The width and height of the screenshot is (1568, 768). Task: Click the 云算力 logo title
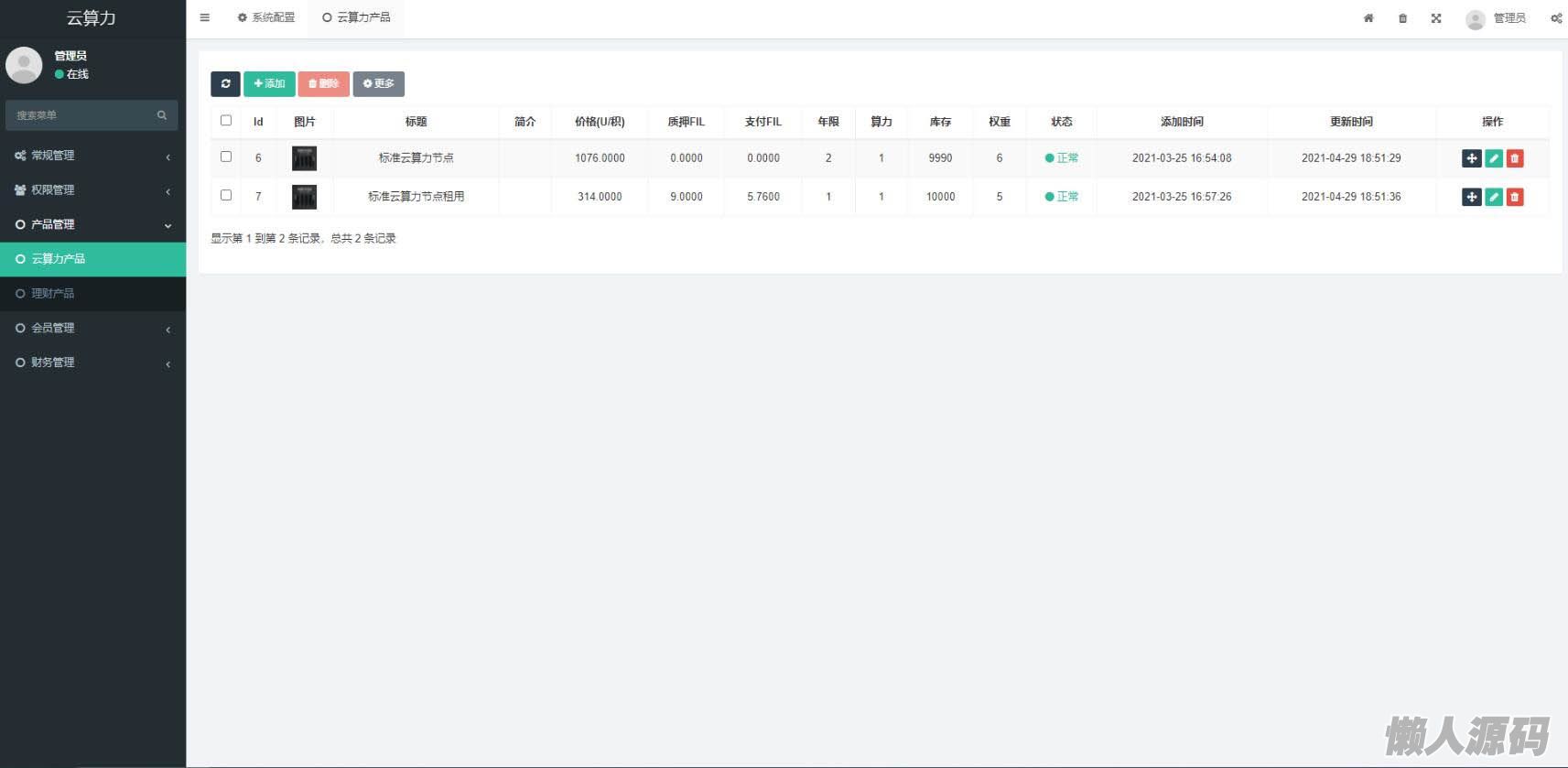(x=92, y=18)
